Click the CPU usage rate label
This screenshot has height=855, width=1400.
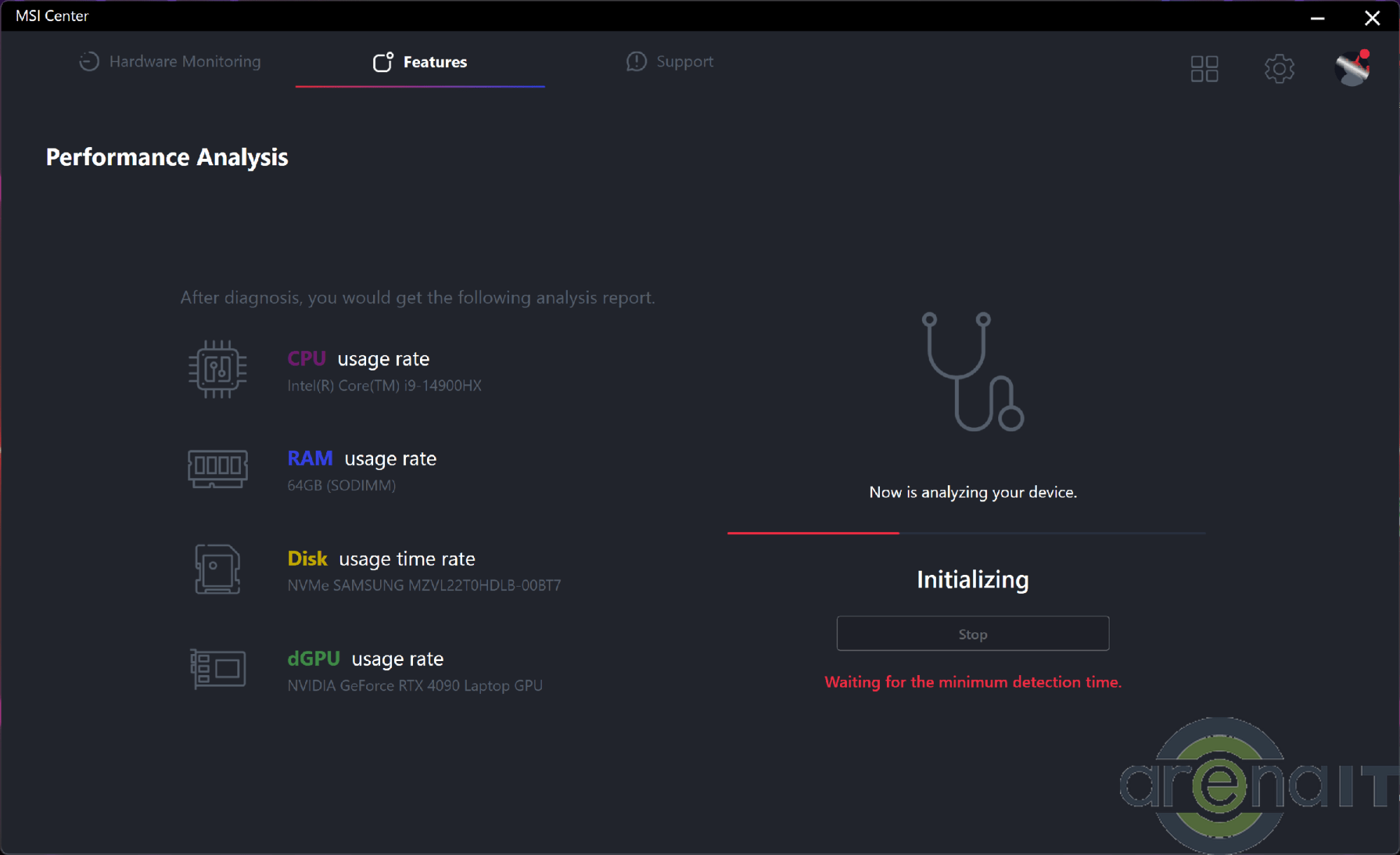(x=358, y=359)
